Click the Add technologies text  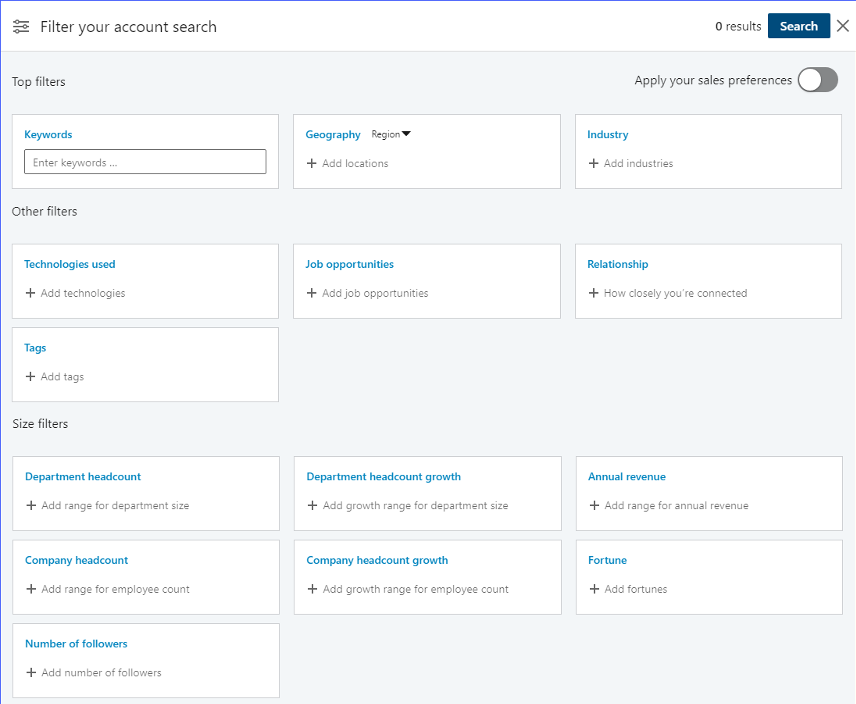tap(82, 293)
